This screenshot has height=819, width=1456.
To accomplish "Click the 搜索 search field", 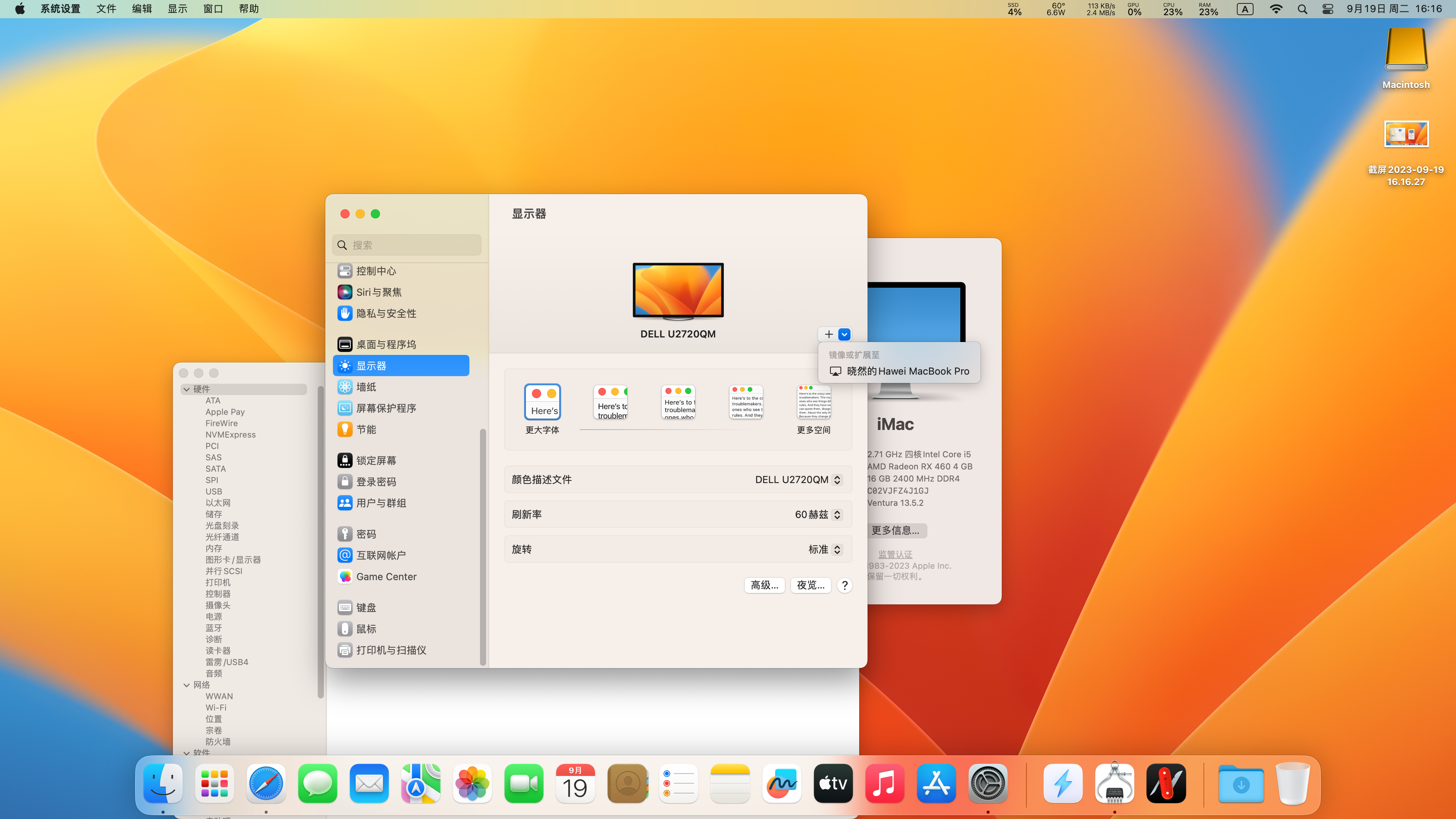I will click(407, 245).
